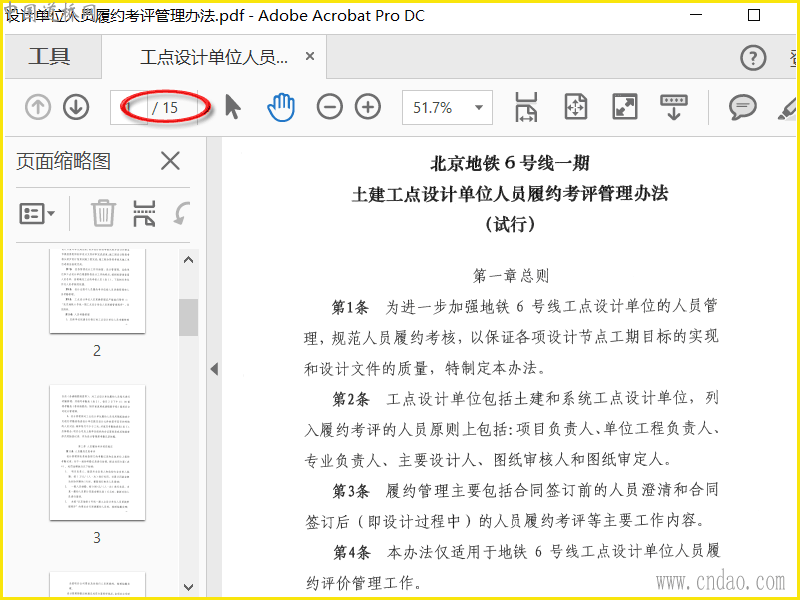Open the thumbnail options menu dropdown

[x=37, y=213]
